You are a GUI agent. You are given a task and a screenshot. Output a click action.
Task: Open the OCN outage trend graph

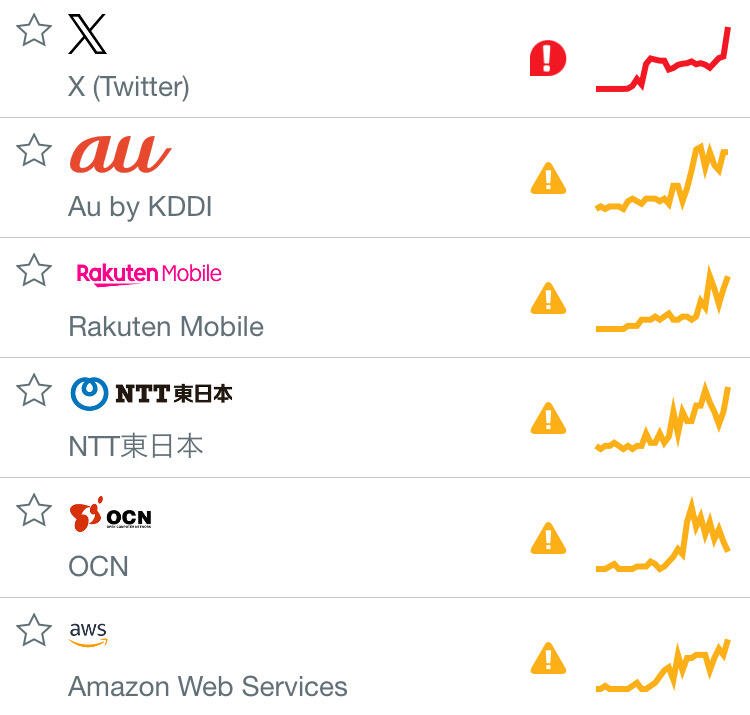(x=663, y=535)
